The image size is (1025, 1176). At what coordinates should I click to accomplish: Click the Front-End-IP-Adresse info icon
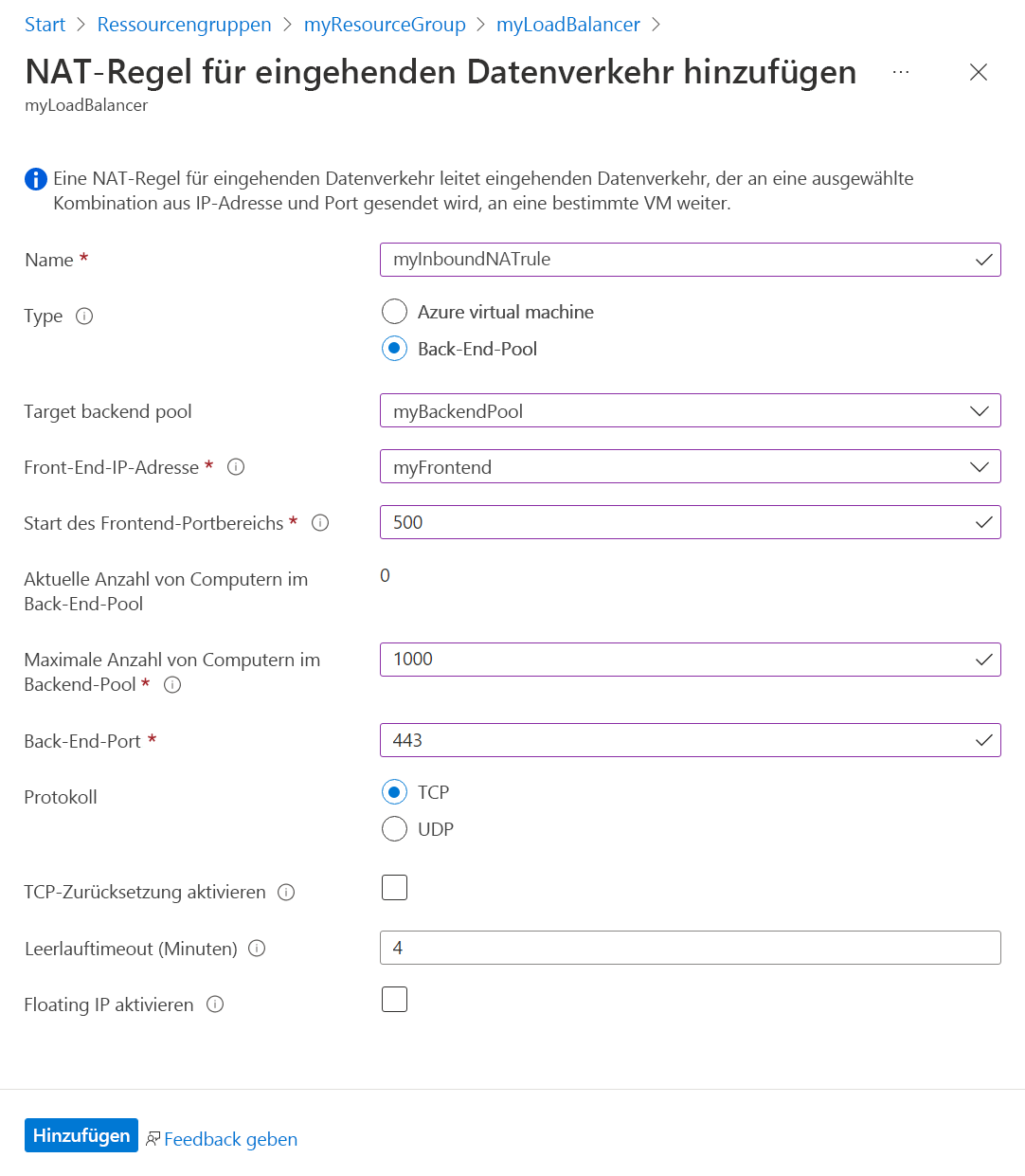(236, 466)
